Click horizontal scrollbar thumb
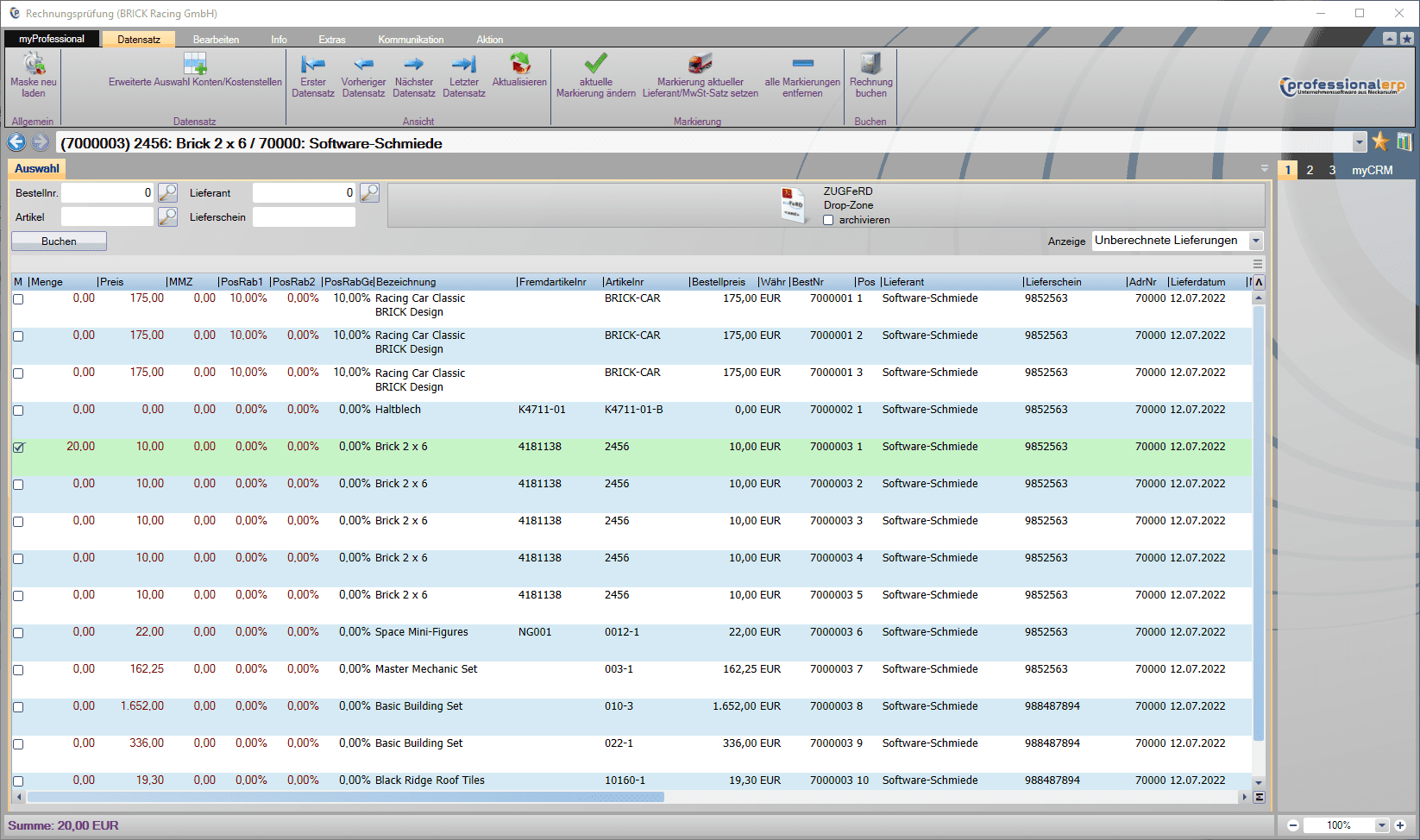This screenshot has height=840, width=1420. (345, 797)
